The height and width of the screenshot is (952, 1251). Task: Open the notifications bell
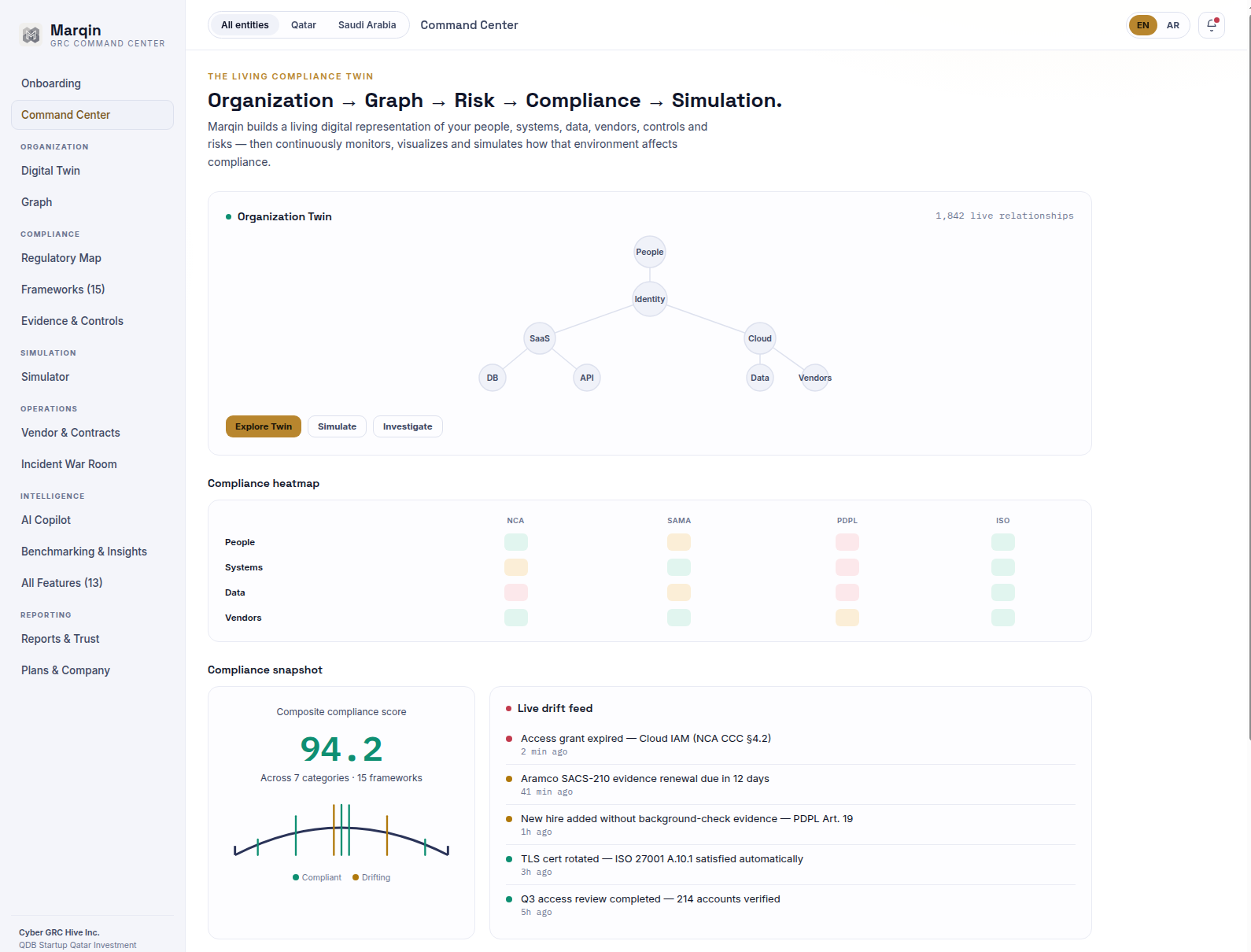pyautogui.click(x=1212, y=25)
